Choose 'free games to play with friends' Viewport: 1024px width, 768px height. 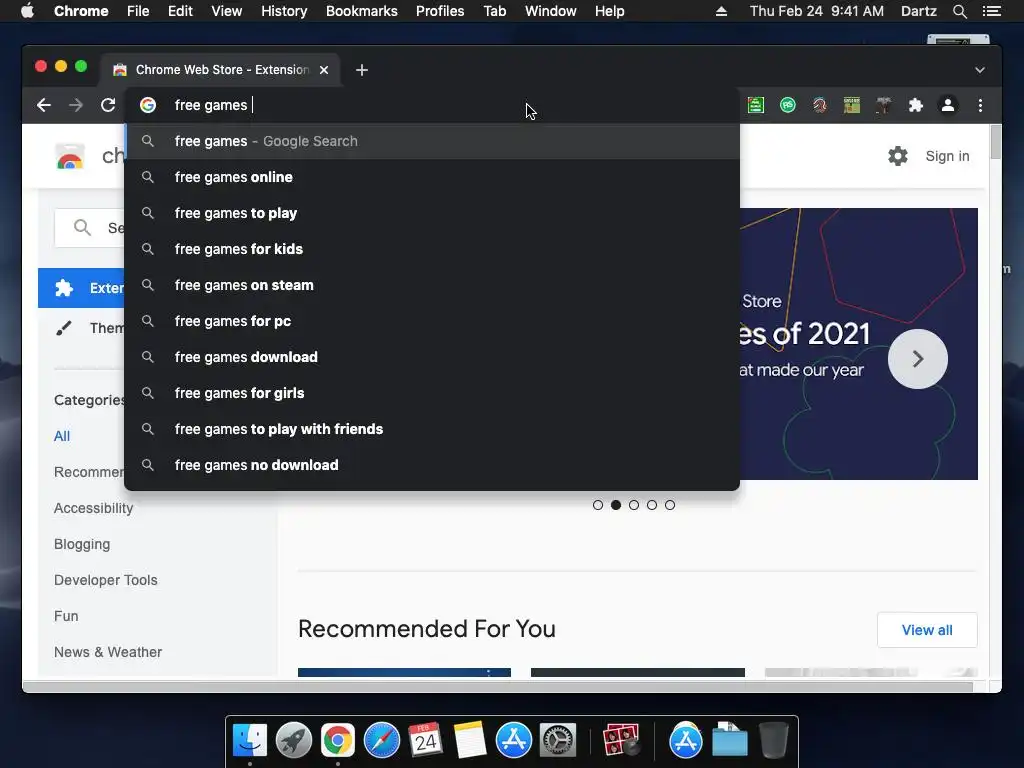click(x=432, y=428)
